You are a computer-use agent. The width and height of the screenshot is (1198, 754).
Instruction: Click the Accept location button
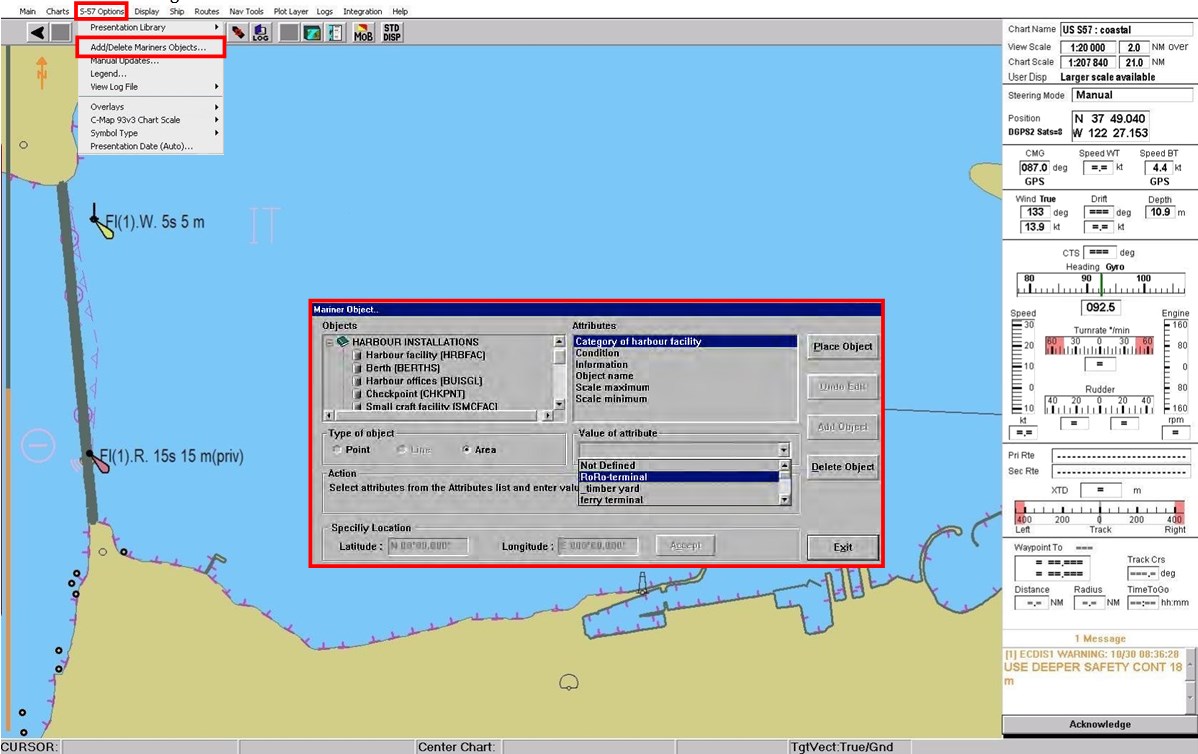685,545
